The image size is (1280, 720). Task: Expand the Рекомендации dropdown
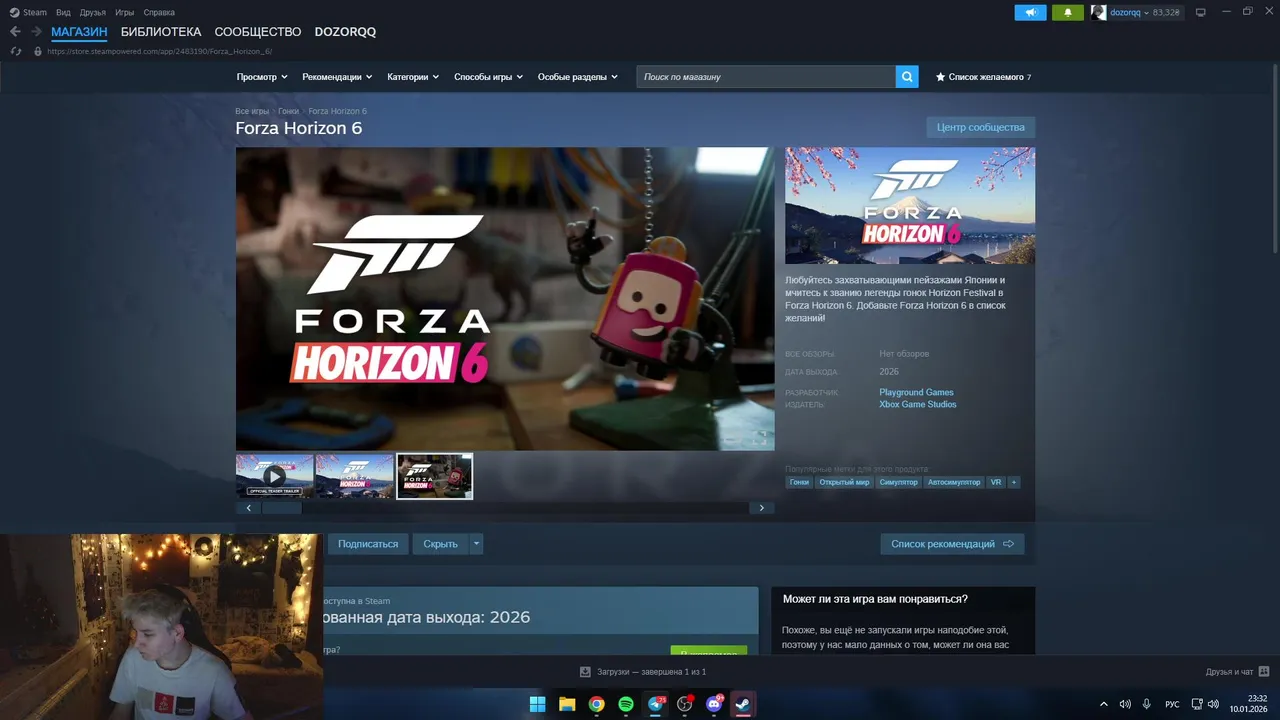click(337, 77)
